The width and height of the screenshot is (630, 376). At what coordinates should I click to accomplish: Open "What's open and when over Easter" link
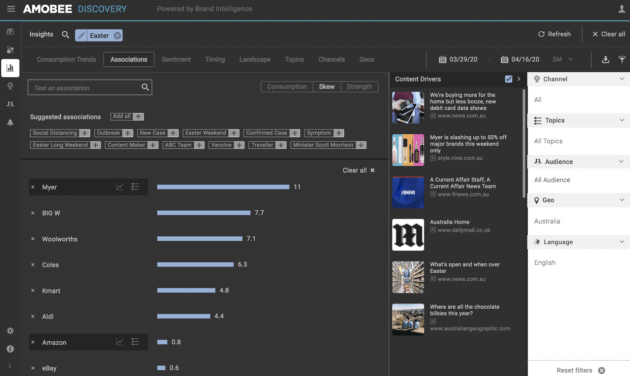(464, 268)
